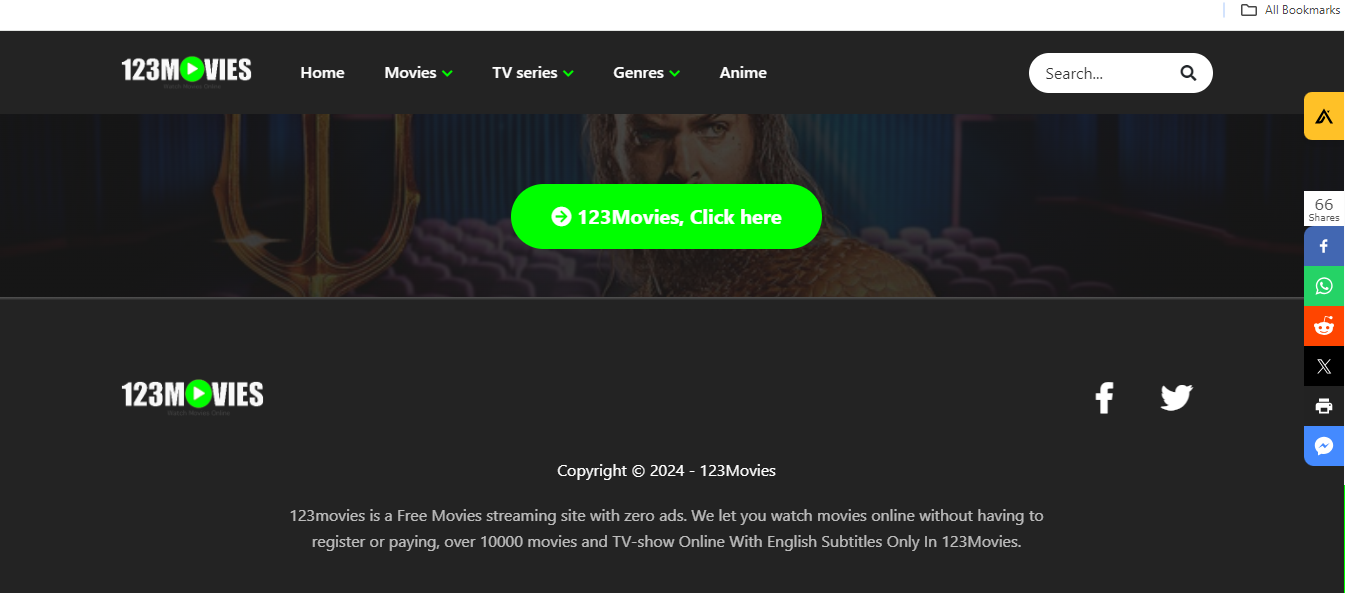The image size is (1345, 593).
Task: Open the footer Facebook icon
Action: point(1104,398)
